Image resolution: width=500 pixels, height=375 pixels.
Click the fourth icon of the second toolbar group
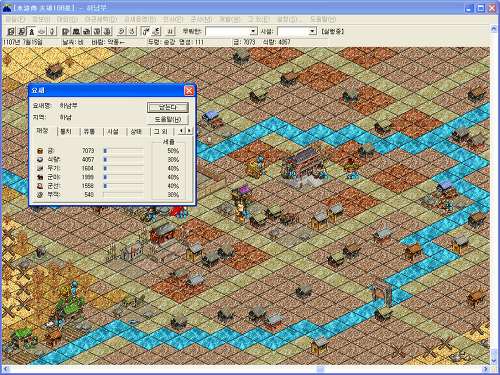point(97,31)
